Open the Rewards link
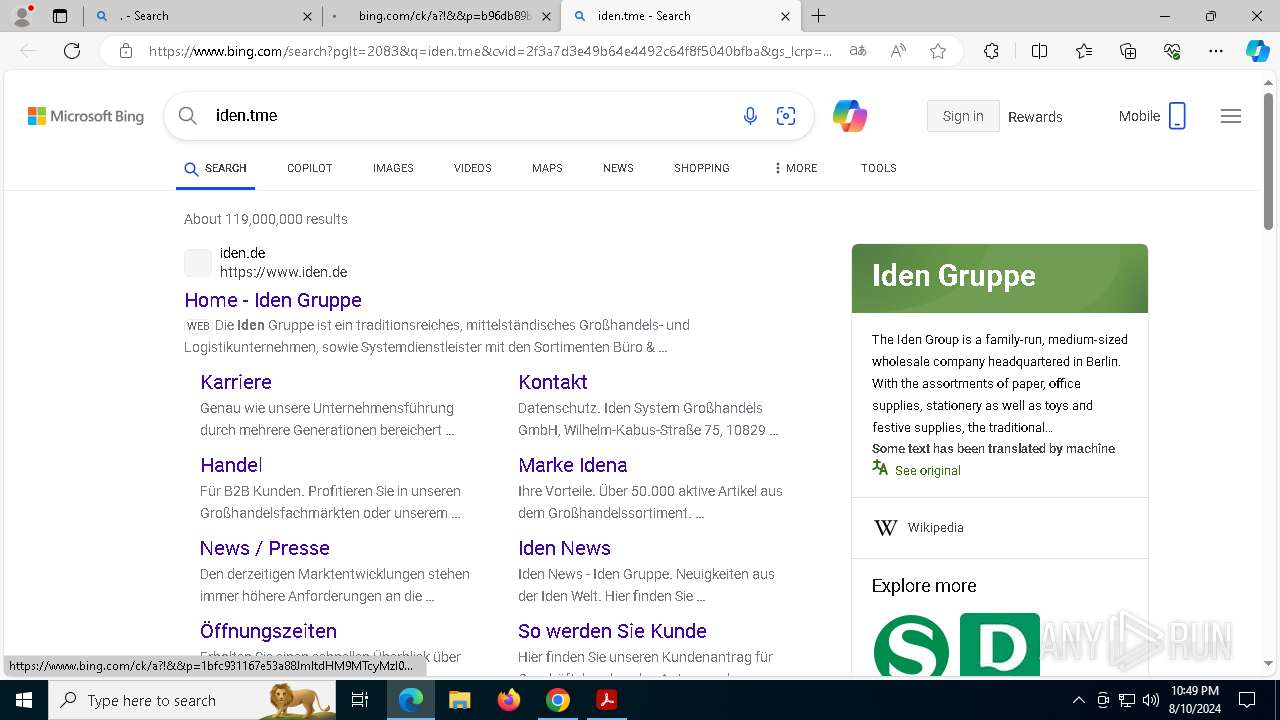This screenshot has width=1280, height=720. click(1035, 117)
